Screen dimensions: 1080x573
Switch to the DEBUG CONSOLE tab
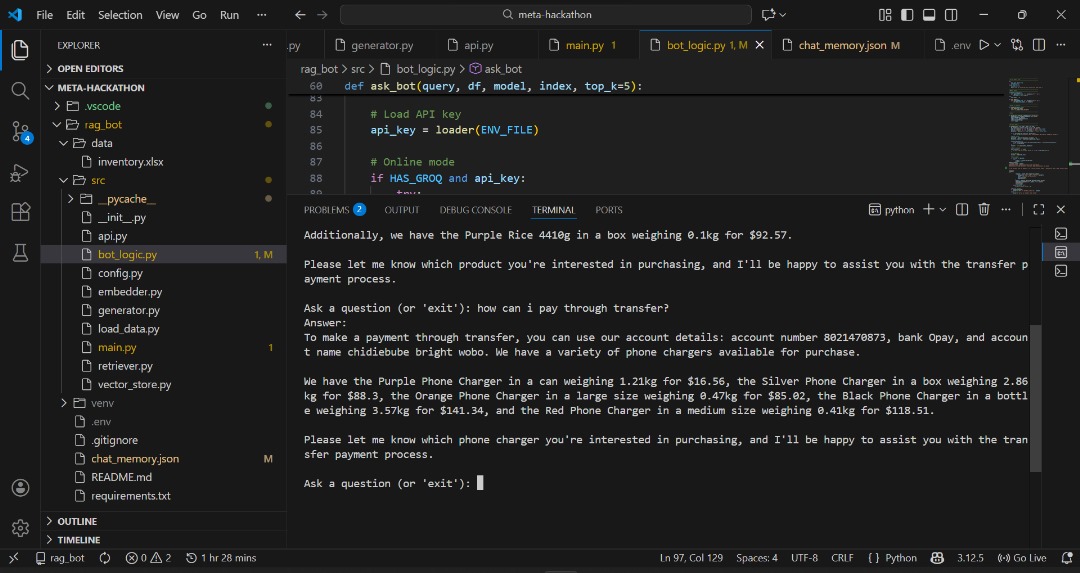tap(475, 209)
